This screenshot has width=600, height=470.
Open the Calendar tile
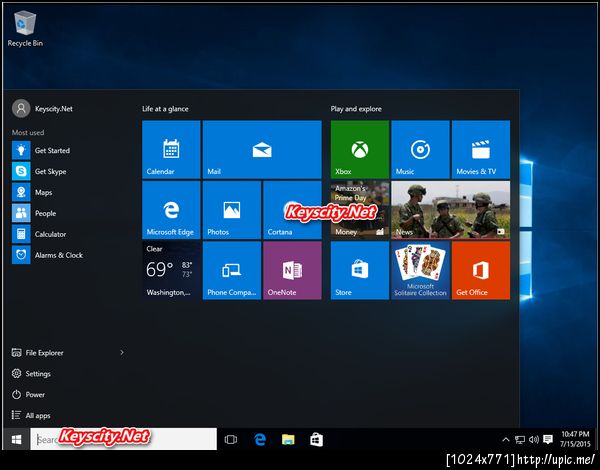point(171,149)
